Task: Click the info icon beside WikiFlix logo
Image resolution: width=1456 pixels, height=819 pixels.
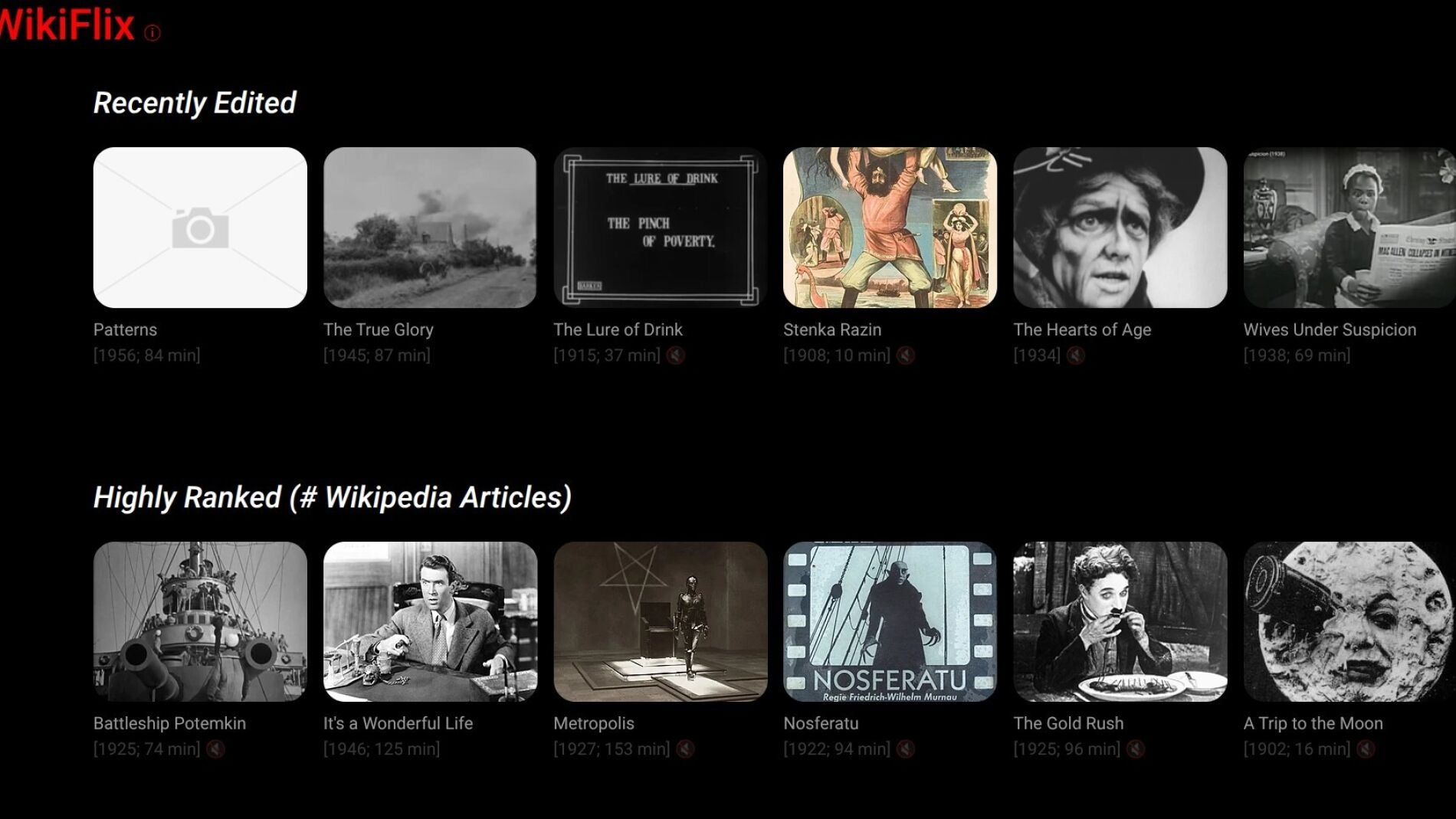Action: click(x=152, y=33)
